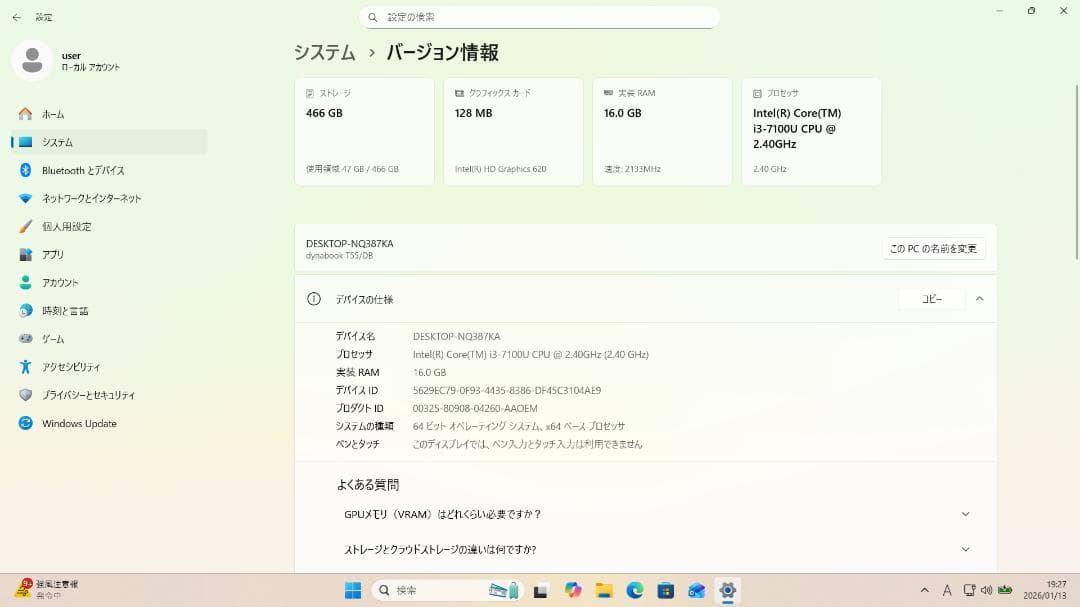Screen dimensions: 1080x607
Task: Open Microsoft Store from the taskbar
Action: click(664, 590)
